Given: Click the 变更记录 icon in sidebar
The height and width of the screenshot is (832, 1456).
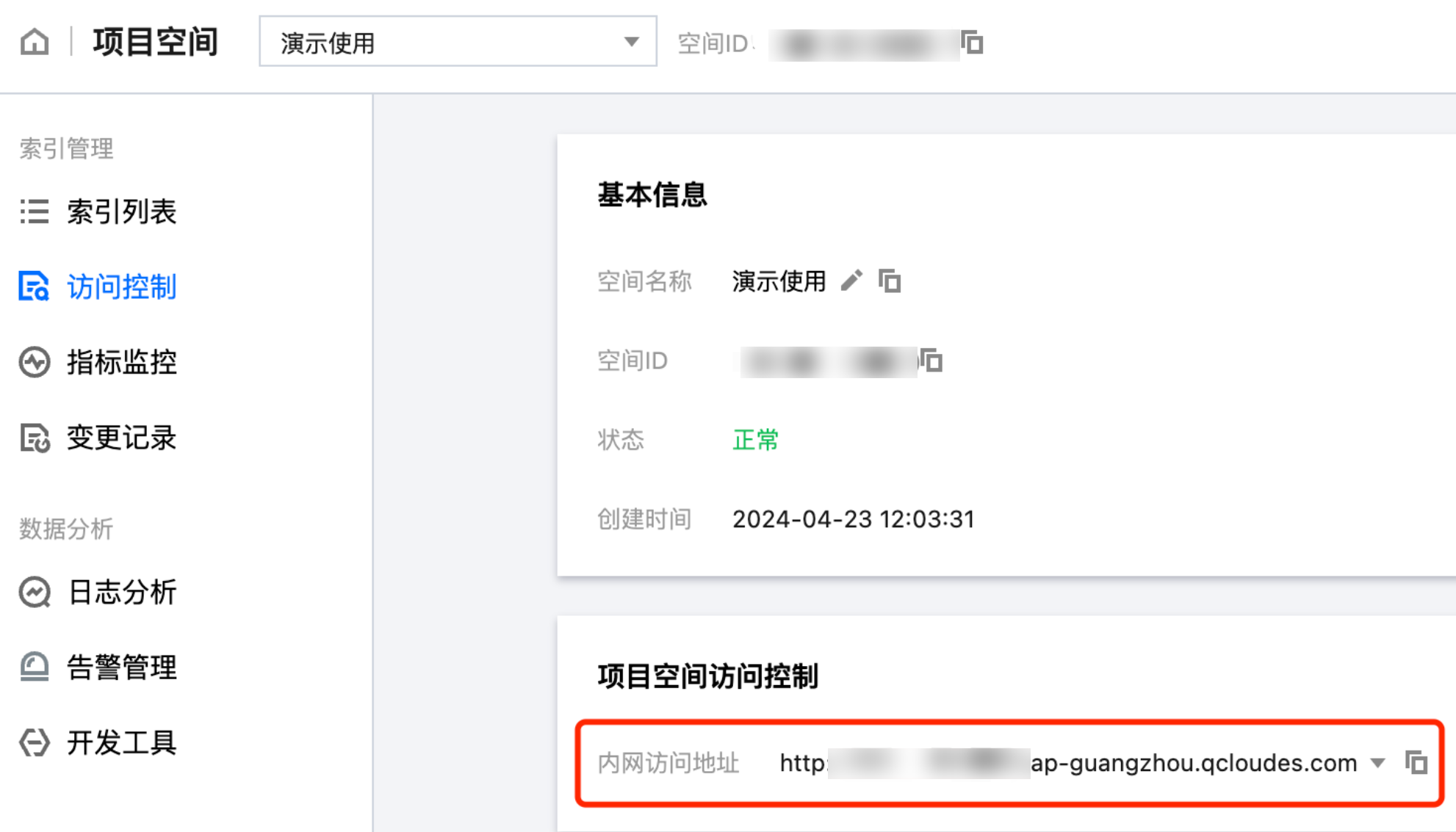Looking at the screenshot, I should (x=35, y=438).
